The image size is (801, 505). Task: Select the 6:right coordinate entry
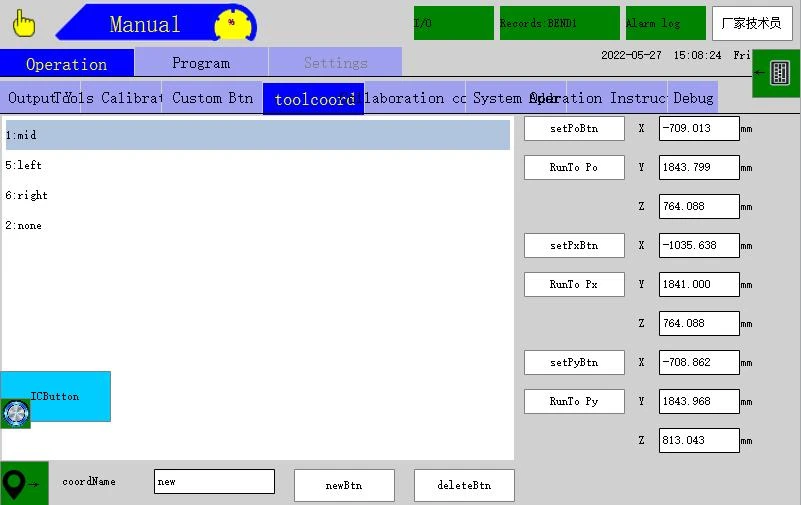point(257,195)
